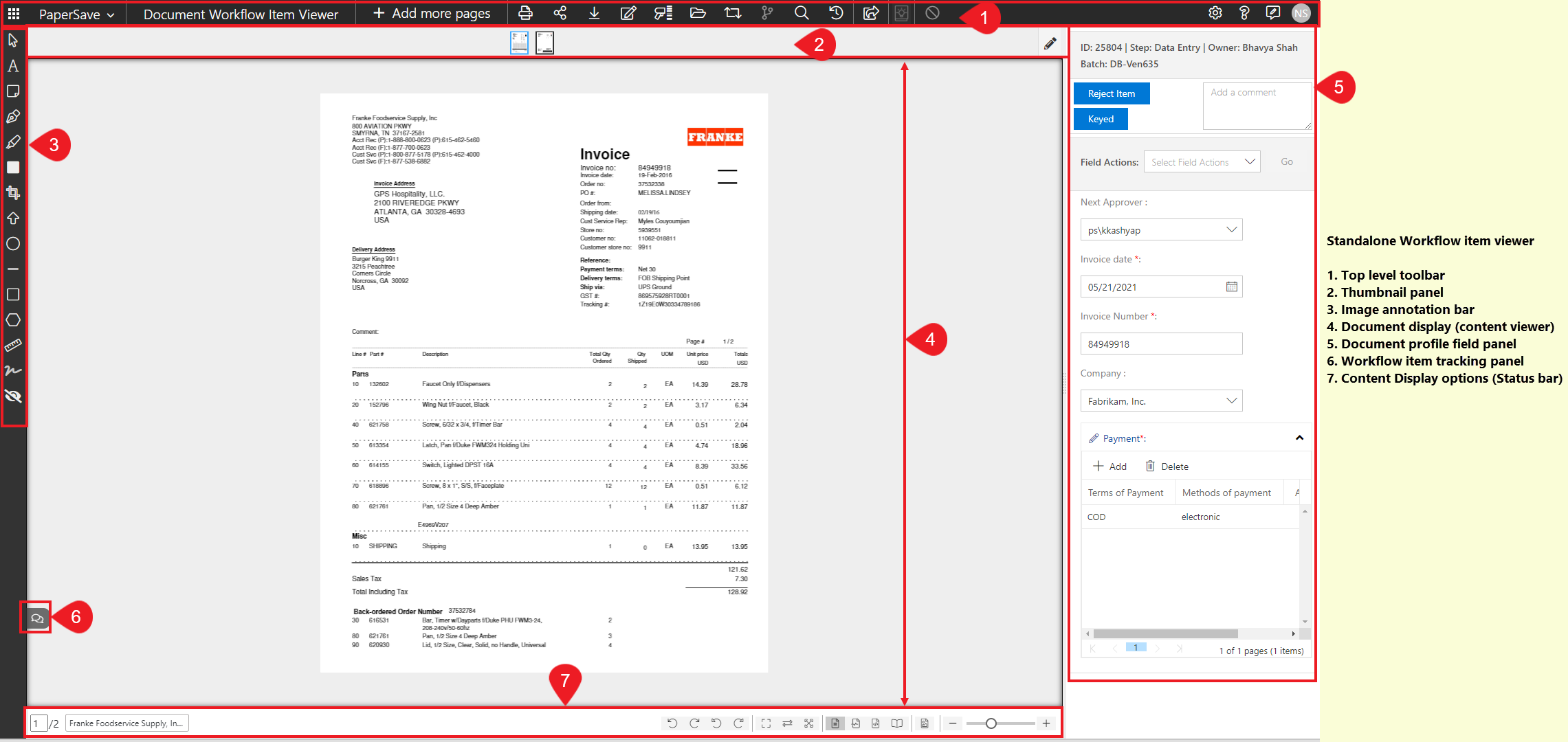Open the folder icon in top toolbar
1568x742 pixels.
(698, 13)
